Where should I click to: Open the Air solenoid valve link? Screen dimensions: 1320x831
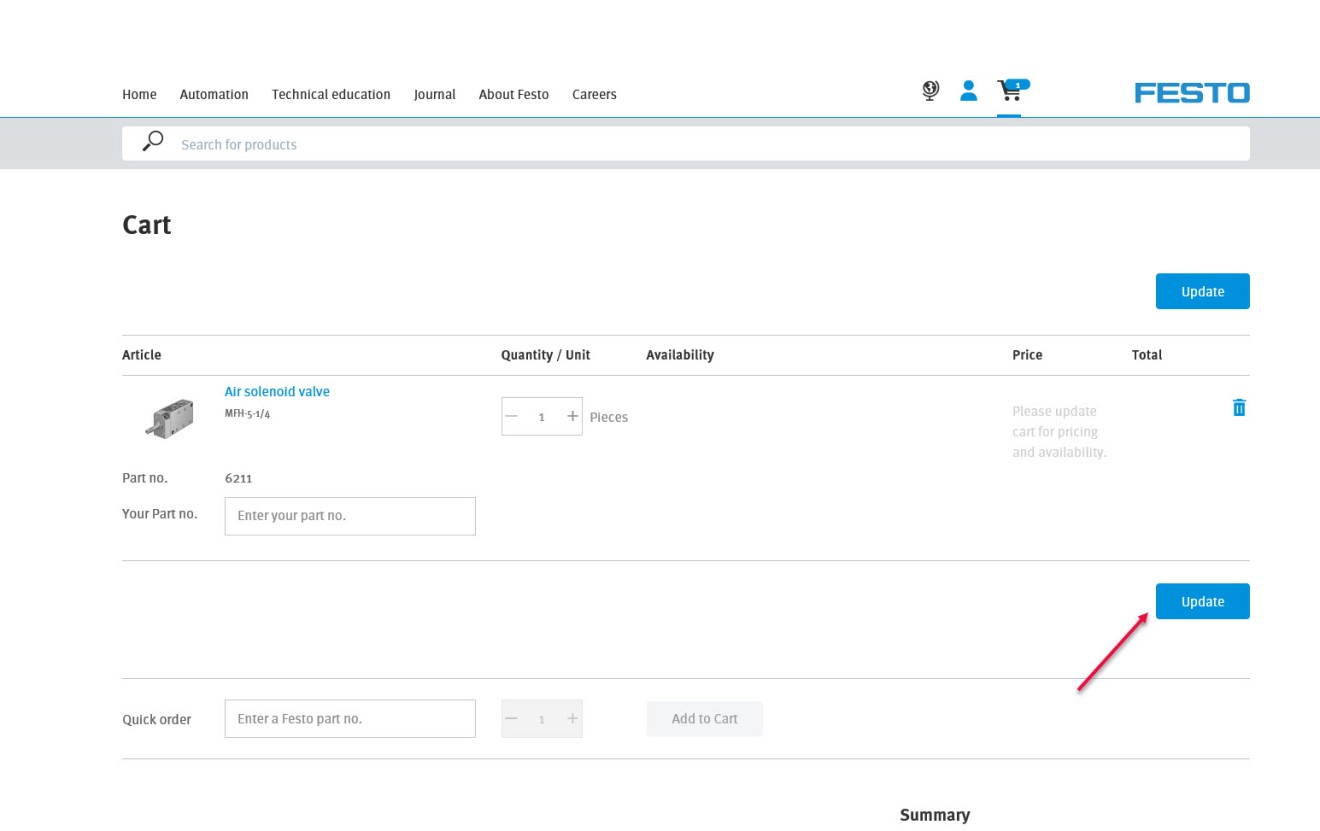[277, 391]
